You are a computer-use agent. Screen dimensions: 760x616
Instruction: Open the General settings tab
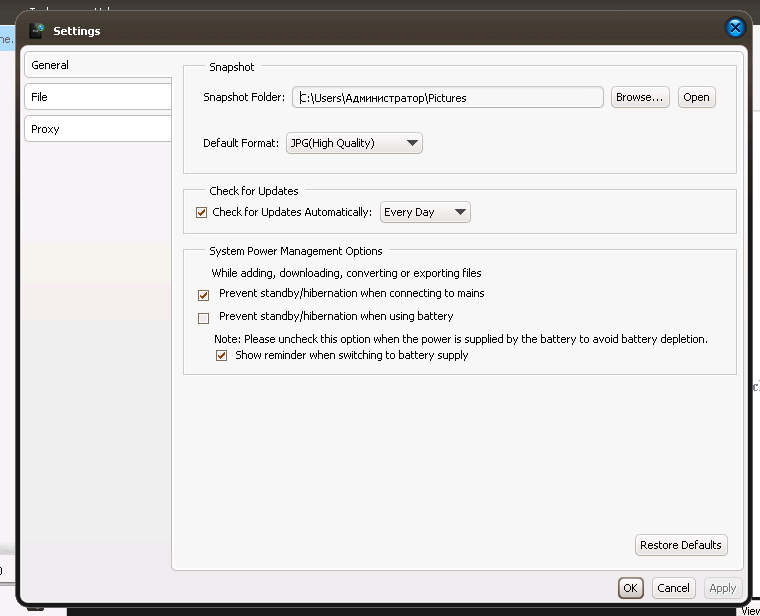click(98, 65)
